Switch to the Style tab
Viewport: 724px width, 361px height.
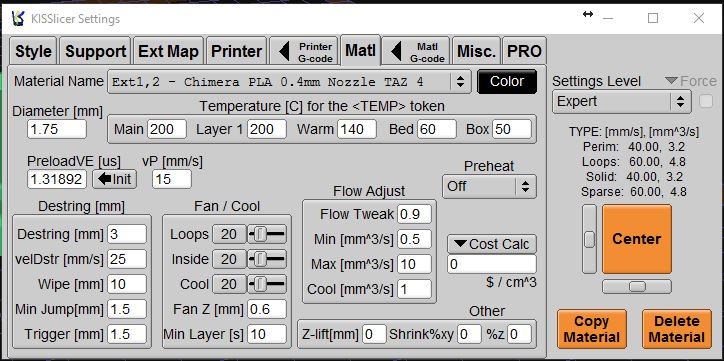[x=33, y=51]
